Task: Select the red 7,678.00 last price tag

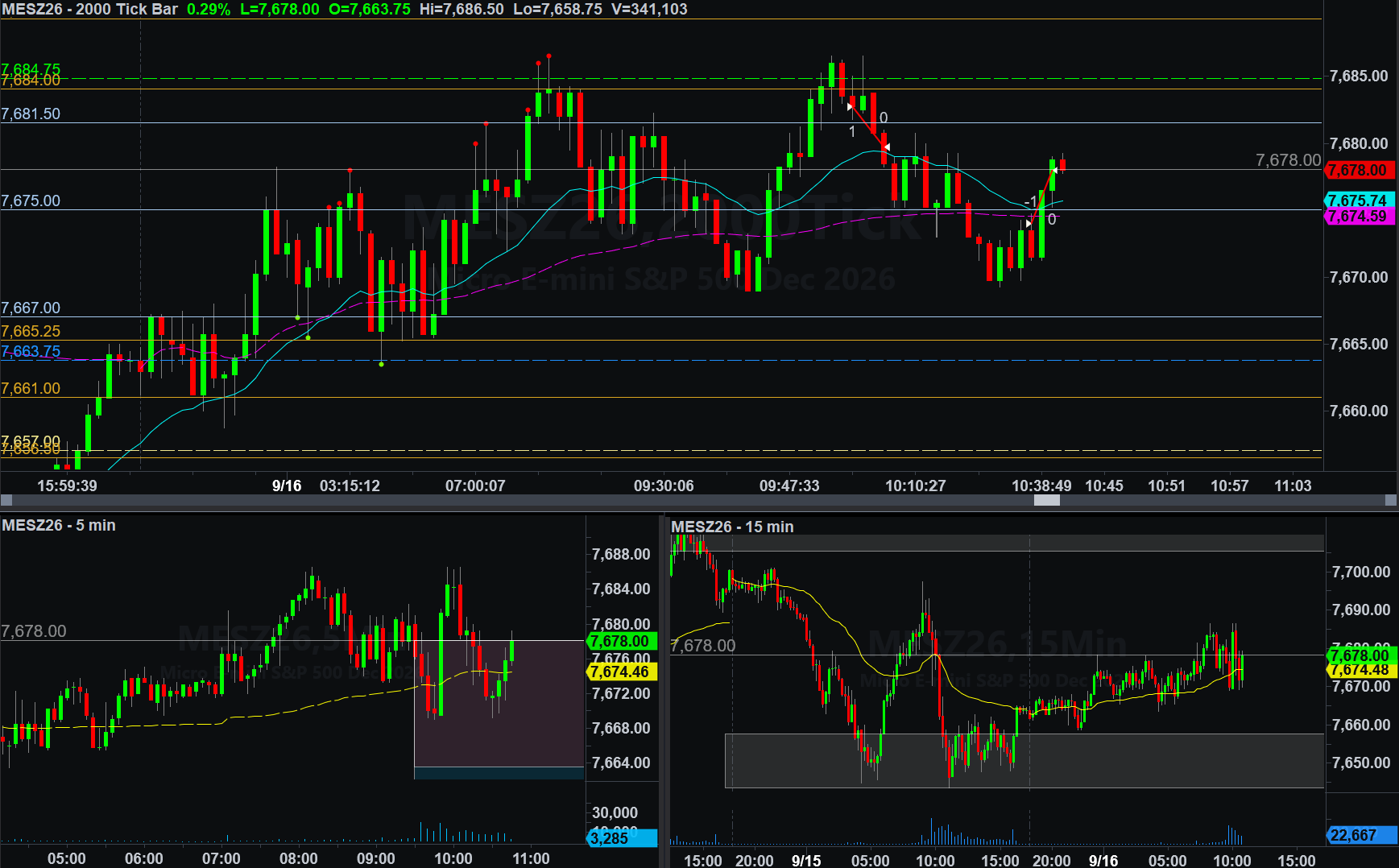Action: pos(1359,170)
